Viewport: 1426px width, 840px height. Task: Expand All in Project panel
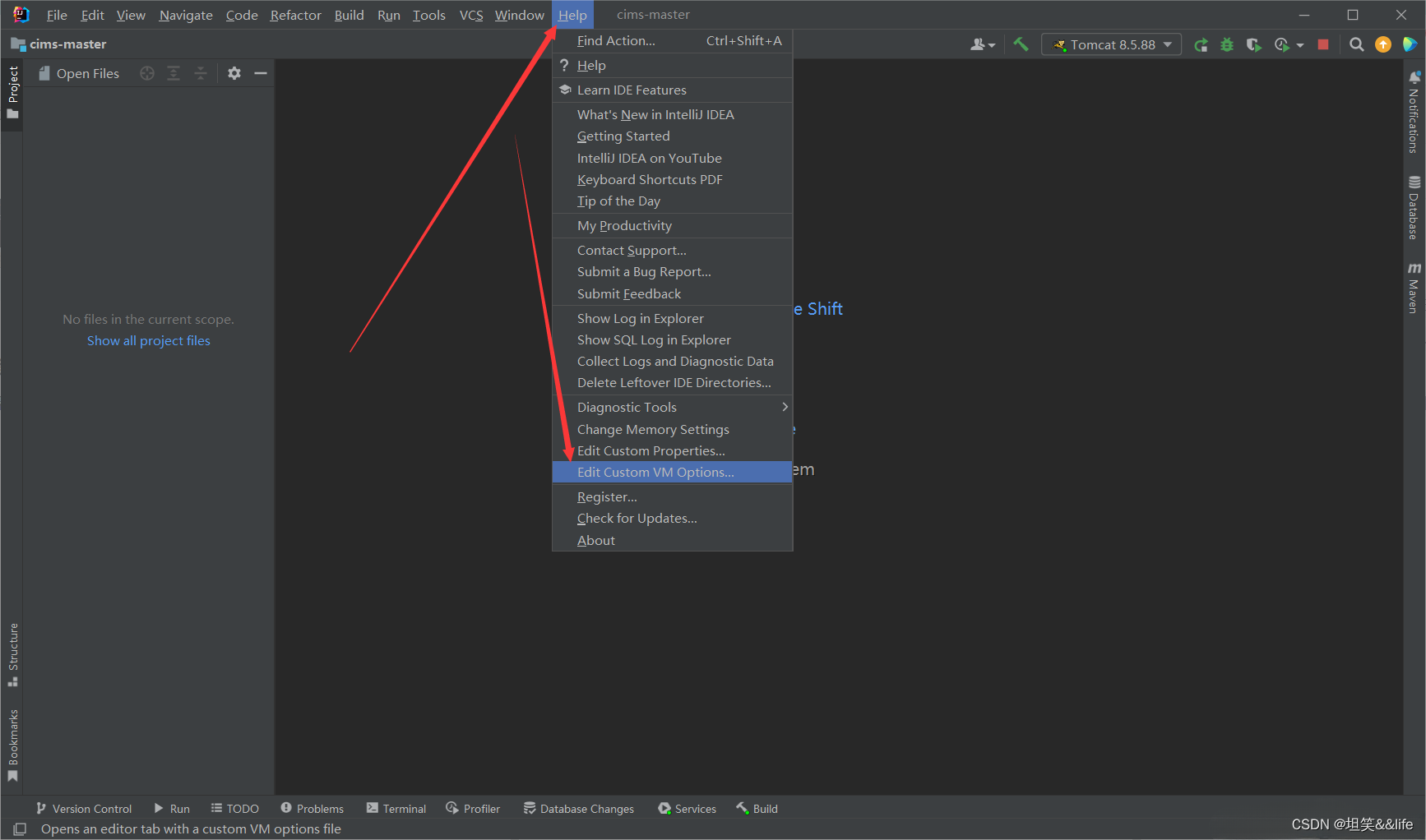tap(174, 73)
